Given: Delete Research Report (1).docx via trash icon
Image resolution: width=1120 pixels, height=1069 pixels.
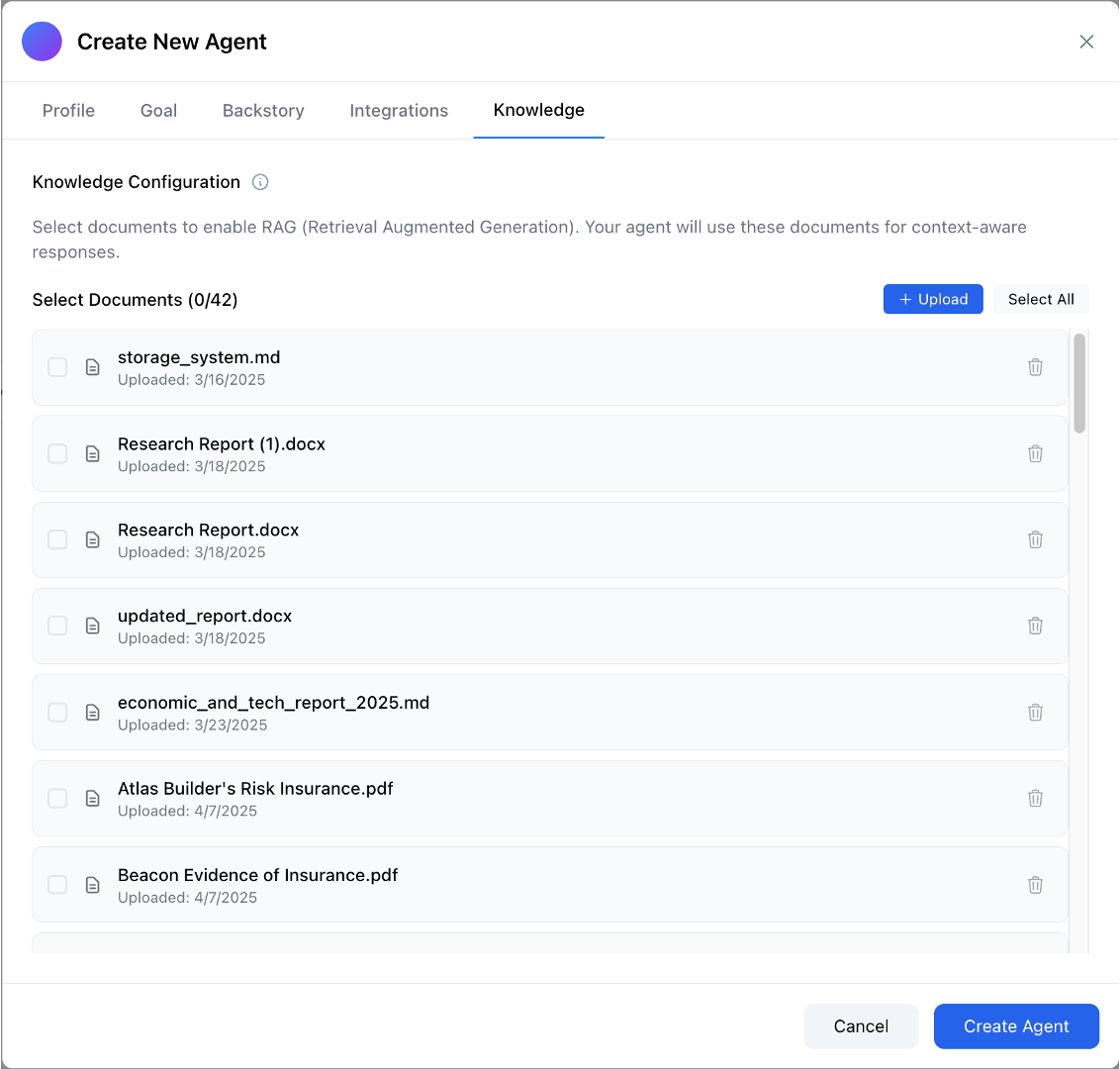Looking at the screenshot, I should coord(1035,453).
